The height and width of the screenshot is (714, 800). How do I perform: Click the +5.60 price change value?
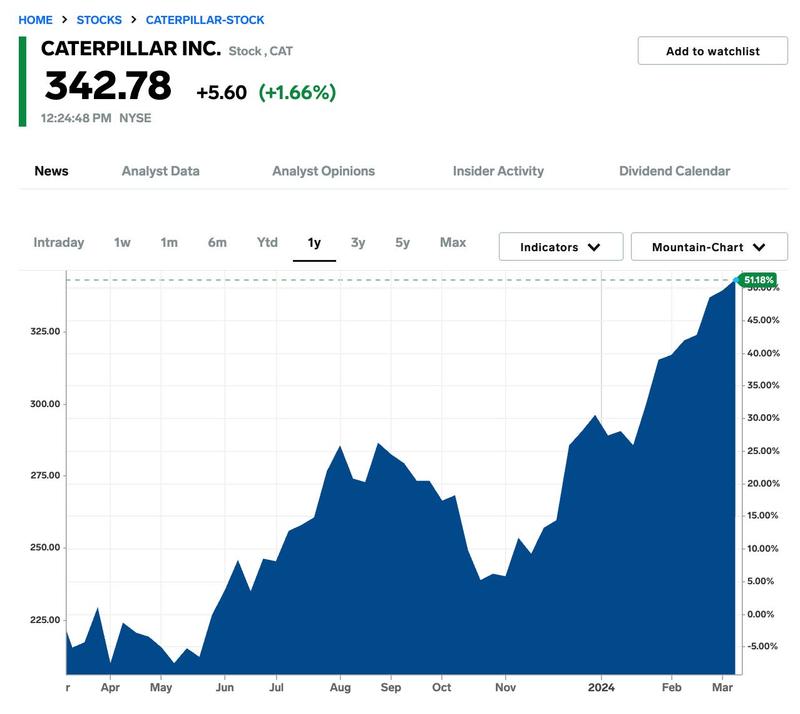(221, 92)
